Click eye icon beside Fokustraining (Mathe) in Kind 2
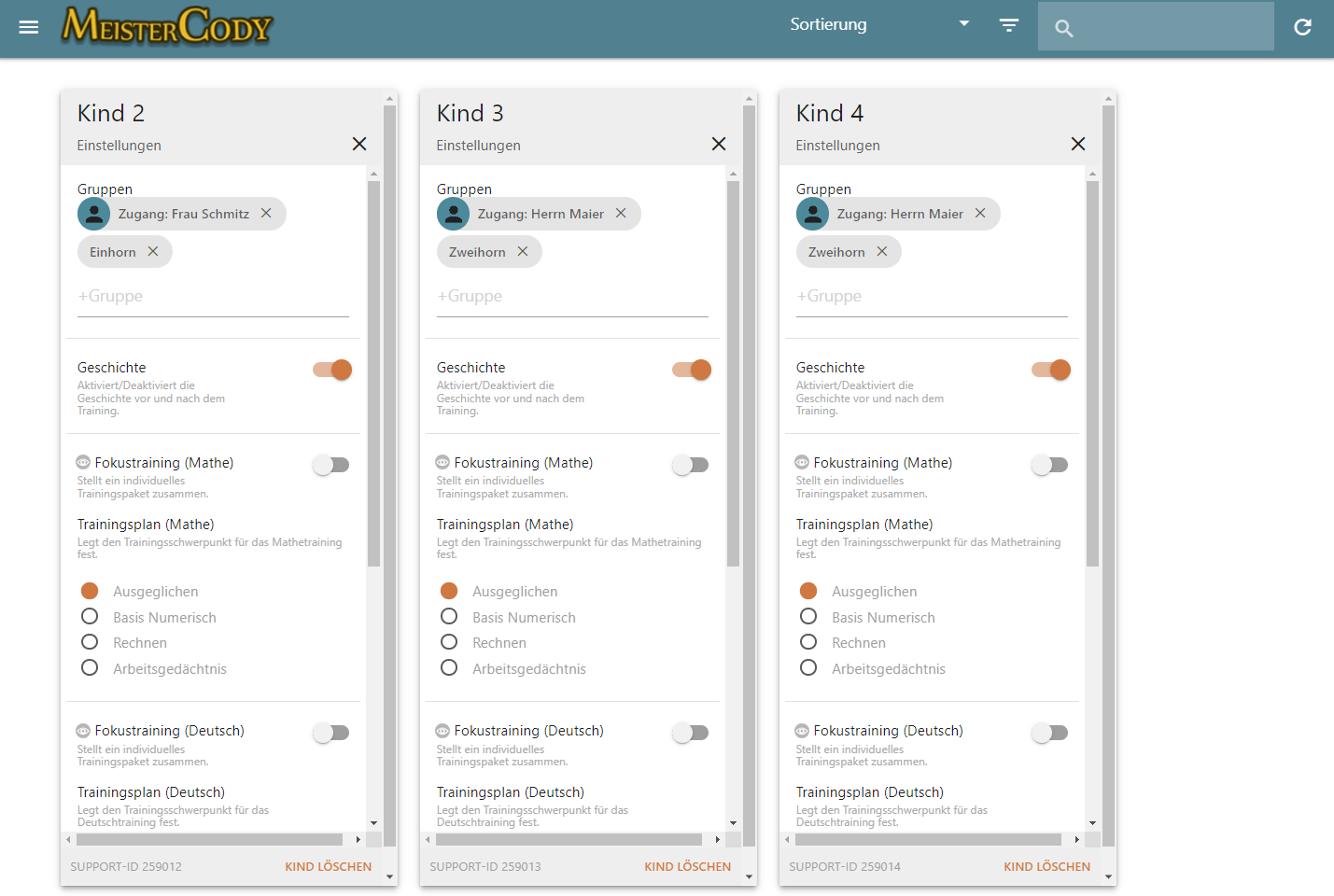Image resolution: width=1334 pixels, height=896 pixels. coord(83,462)
